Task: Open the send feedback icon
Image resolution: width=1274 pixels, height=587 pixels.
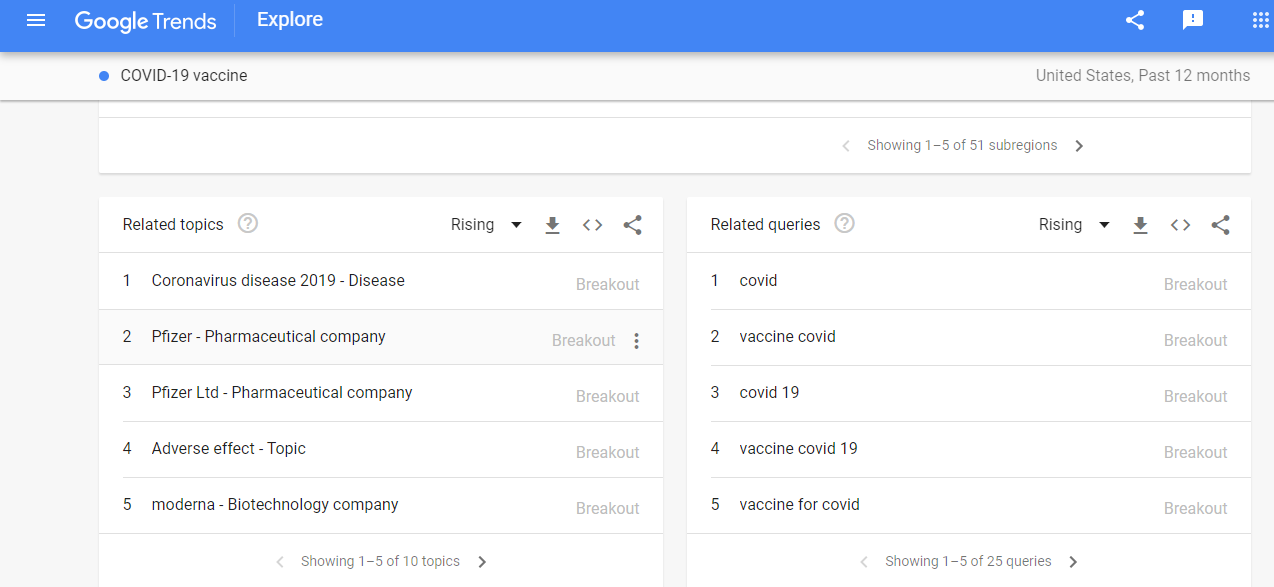Action: coord(1192,20)
